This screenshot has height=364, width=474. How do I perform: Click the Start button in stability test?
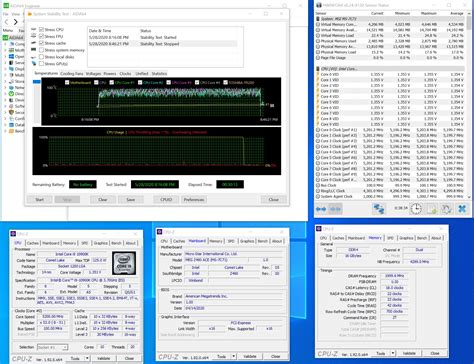pos(39,200)
